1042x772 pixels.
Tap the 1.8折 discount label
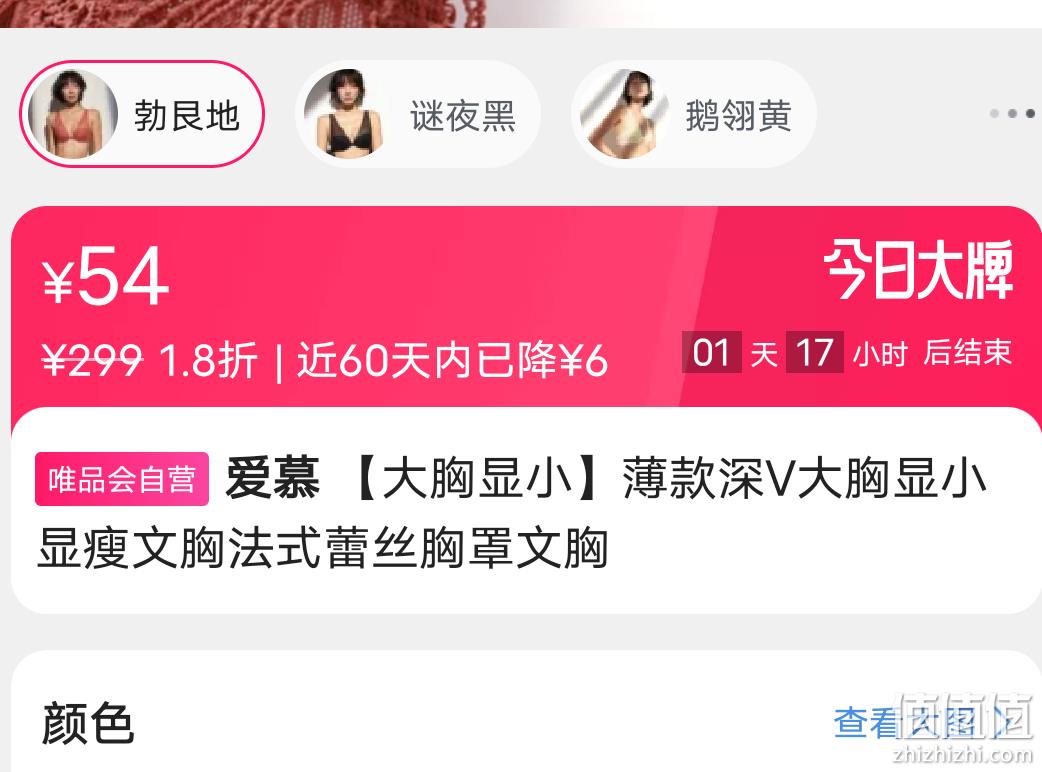click(x=208, y=359)
